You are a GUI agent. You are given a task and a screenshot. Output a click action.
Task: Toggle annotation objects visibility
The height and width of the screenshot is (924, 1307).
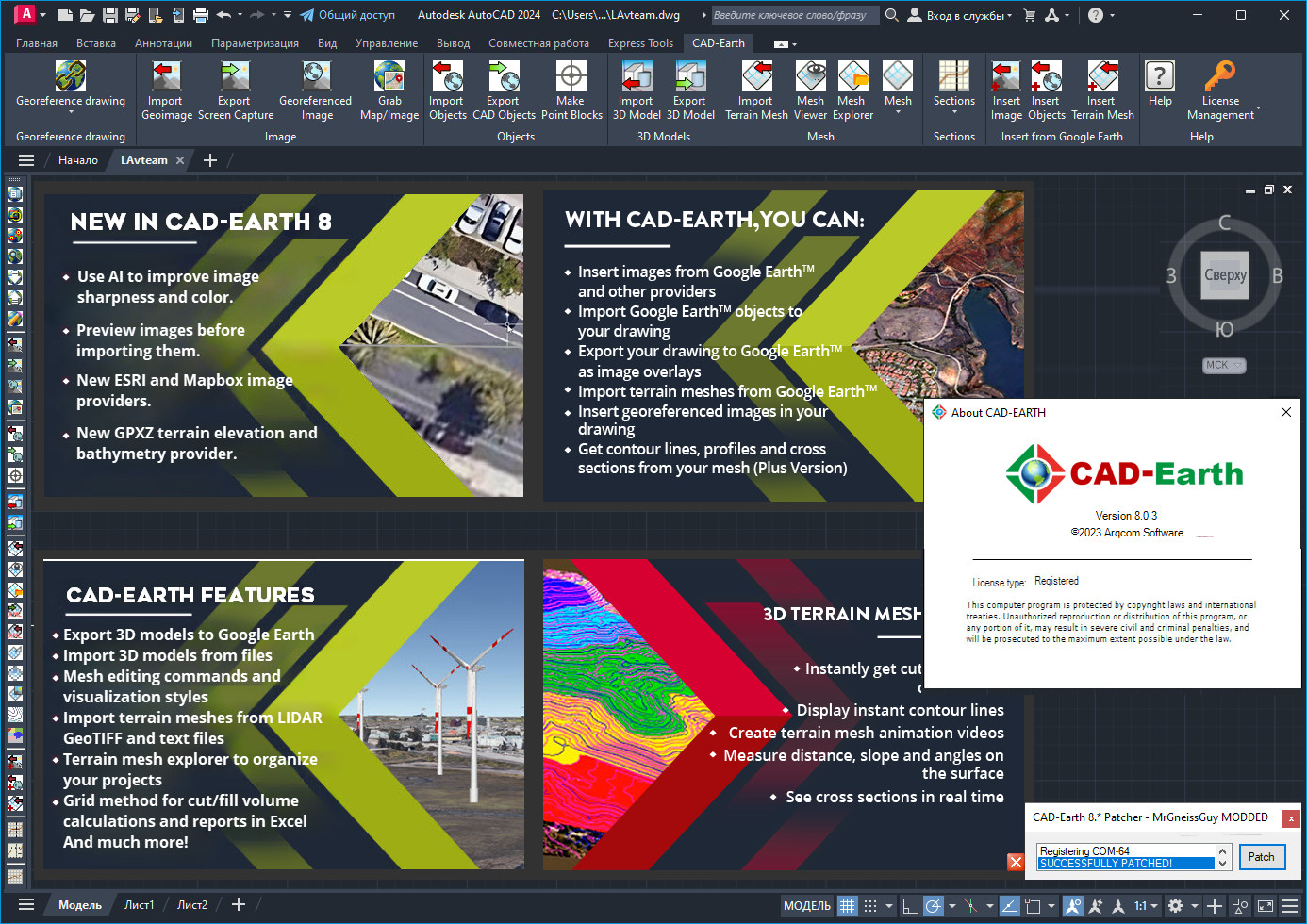[x=1073, y=905]
